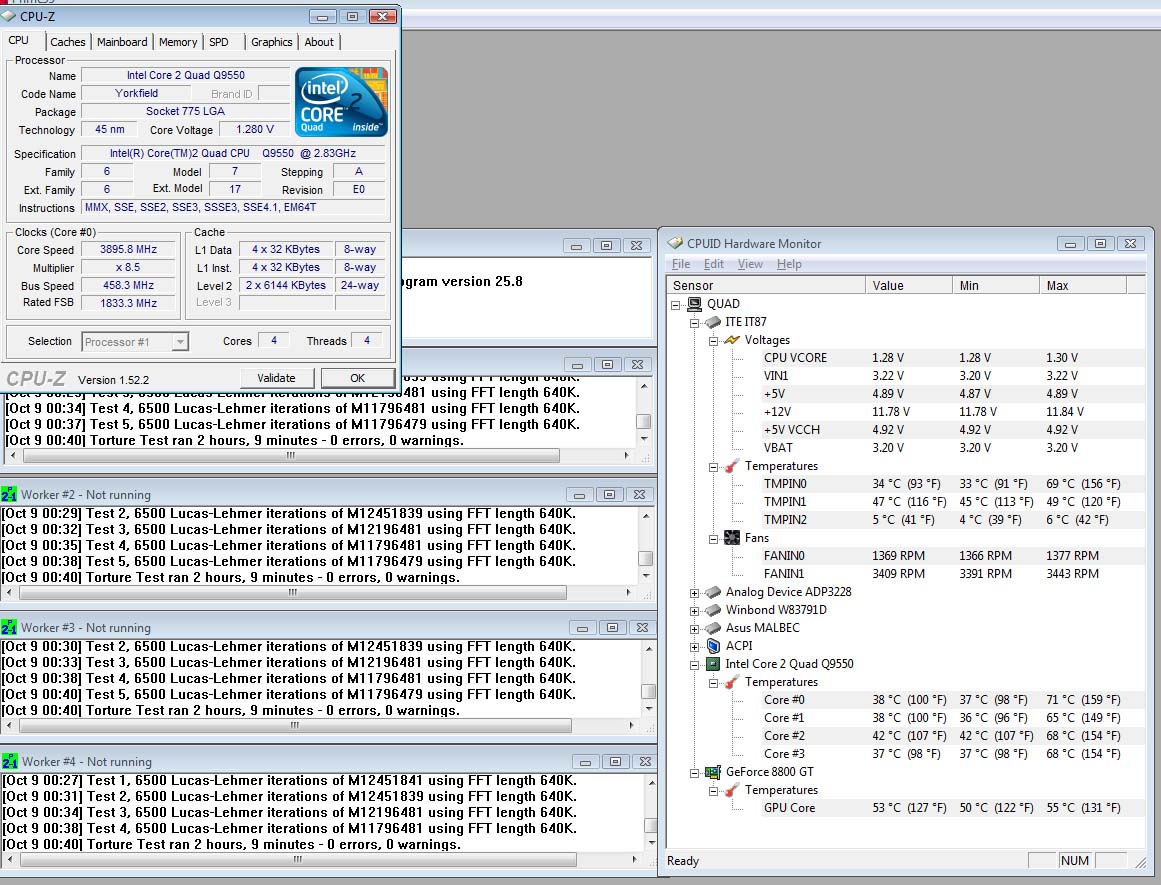Collapse the Intel Core 2 Quad Q9550 node
This screenshot has height=885, width=1161.
695,665
